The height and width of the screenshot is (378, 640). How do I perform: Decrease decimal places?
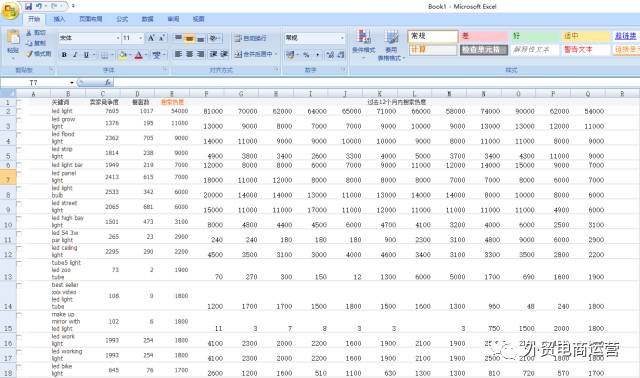341,55
